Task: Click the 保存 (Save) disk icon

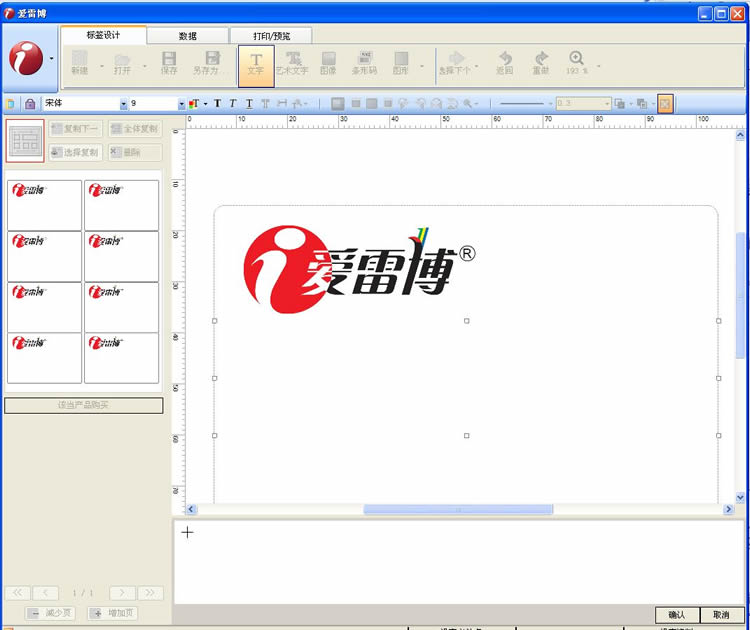Action: (x=169, y=63)
